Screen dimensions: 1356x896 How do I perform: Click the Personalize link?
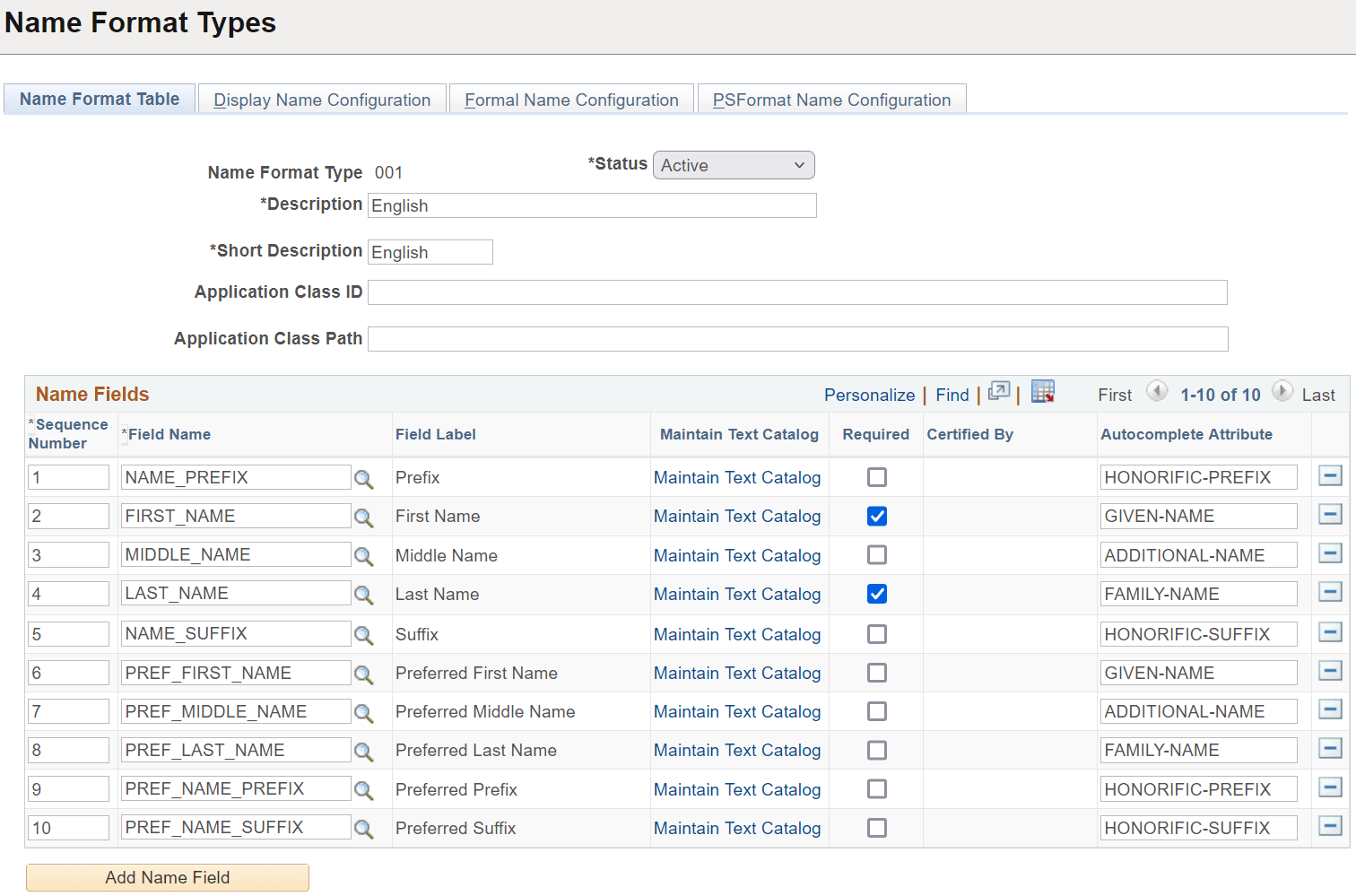click(869, 395)
